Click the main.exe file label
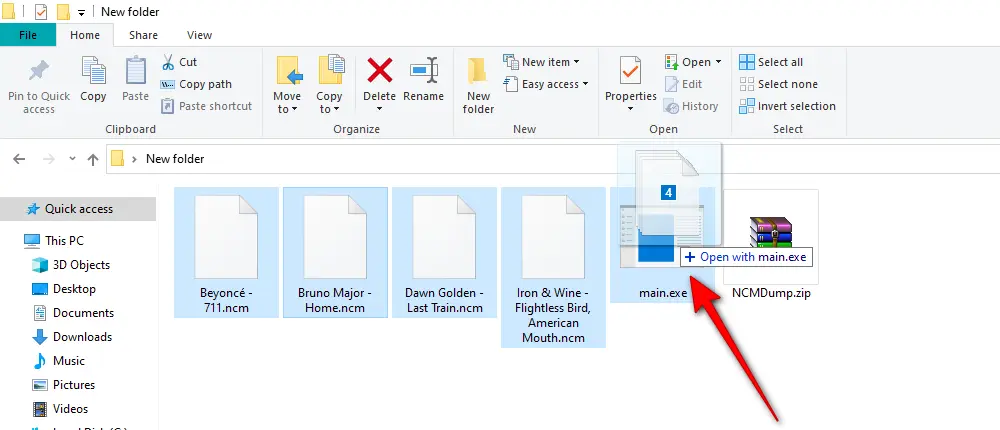 663,293
